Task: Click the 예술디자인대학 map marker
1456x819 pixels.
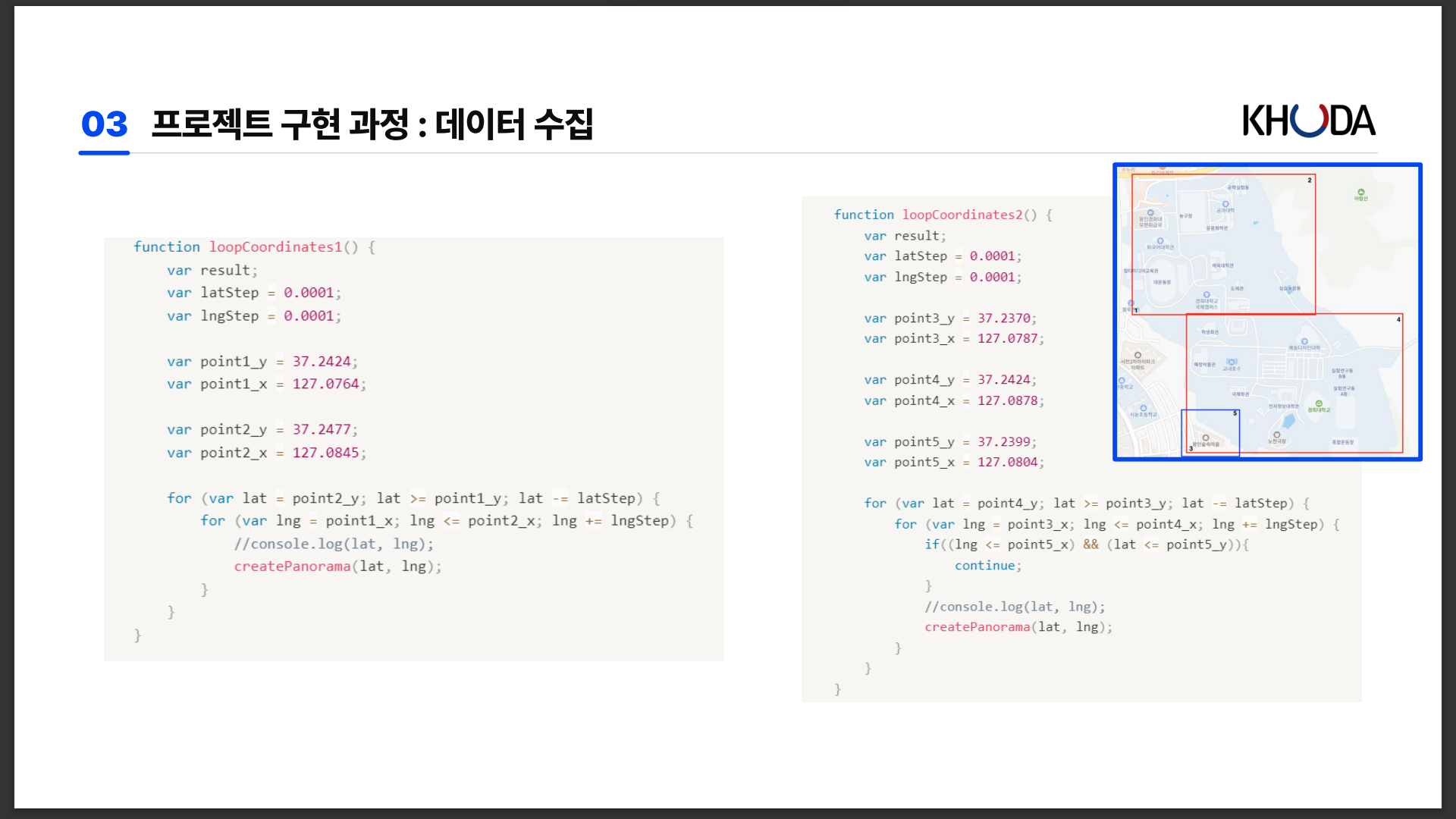Action: click(x=1304, y=342)
